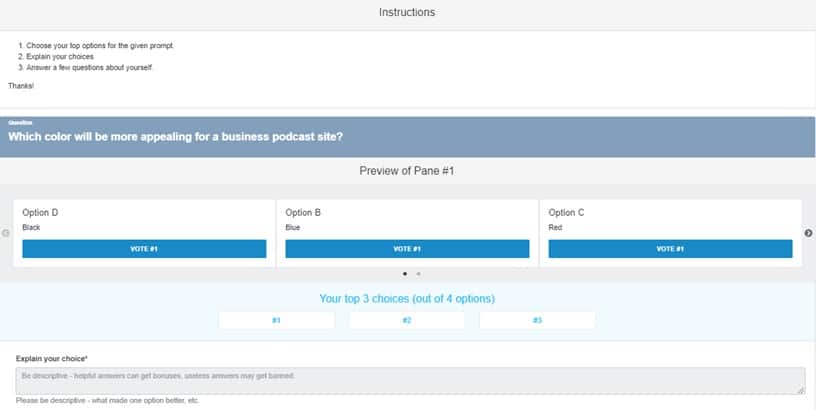The image size is (816, 410).
Task: Select the second pagination dot
Action: pos(417,273)
